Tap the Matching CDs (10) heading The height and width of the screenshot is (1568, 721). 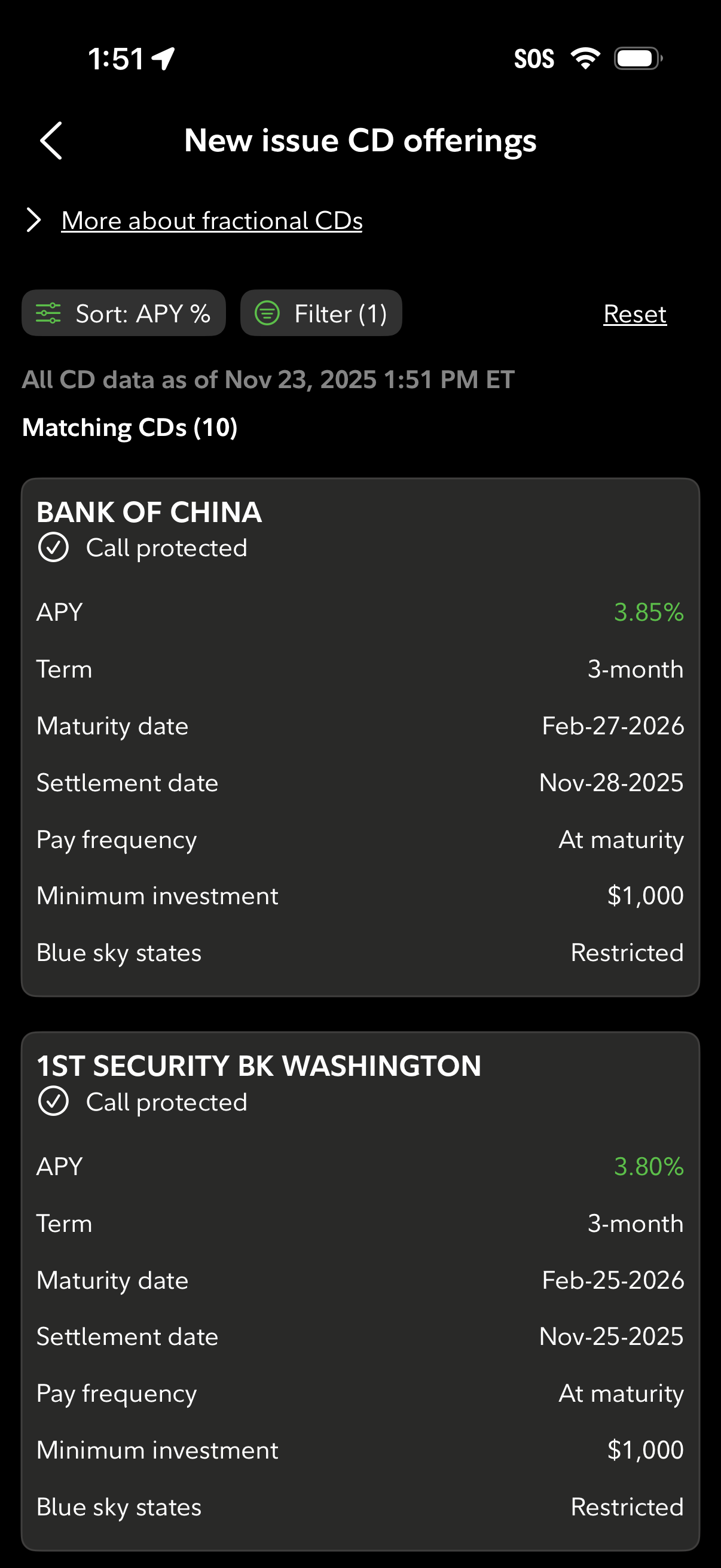pos(130,428)
